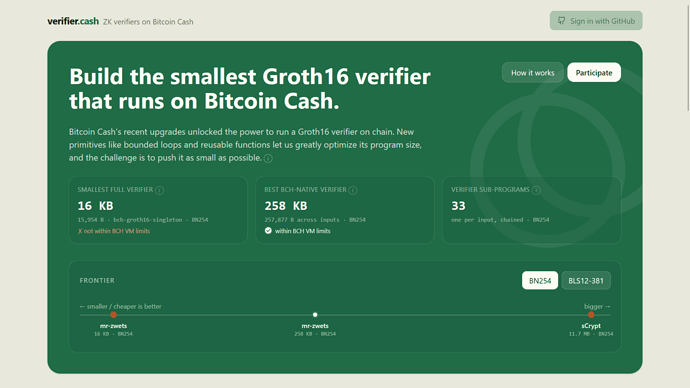690x388 pixels.
Task: Show info for Verifier Sub-Programs
Action: 536,190
